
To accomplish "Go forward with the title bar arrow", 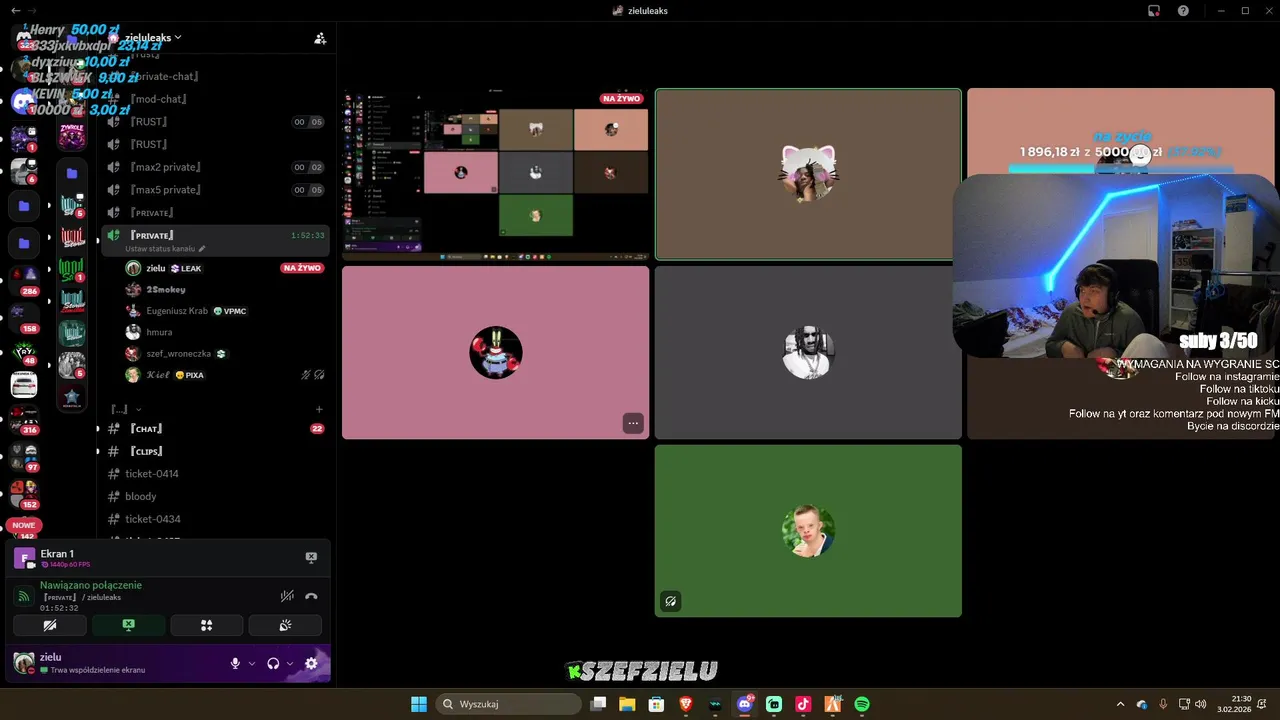I will (x=31, y=10).
